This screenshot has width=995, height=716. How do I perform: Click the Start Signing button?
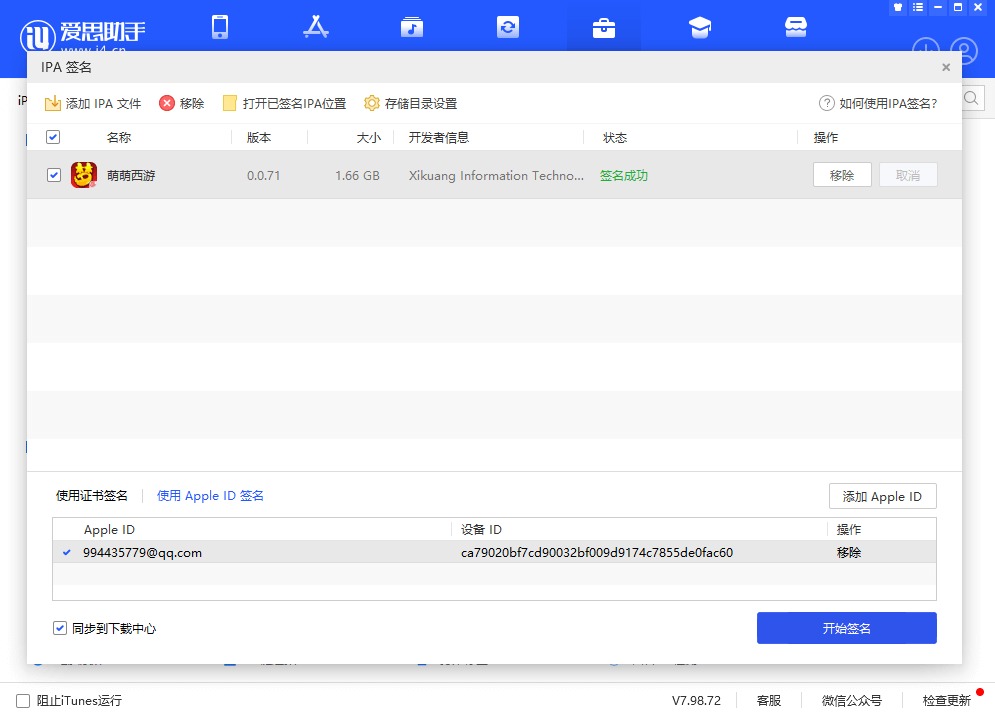click(x=847, y=628)
